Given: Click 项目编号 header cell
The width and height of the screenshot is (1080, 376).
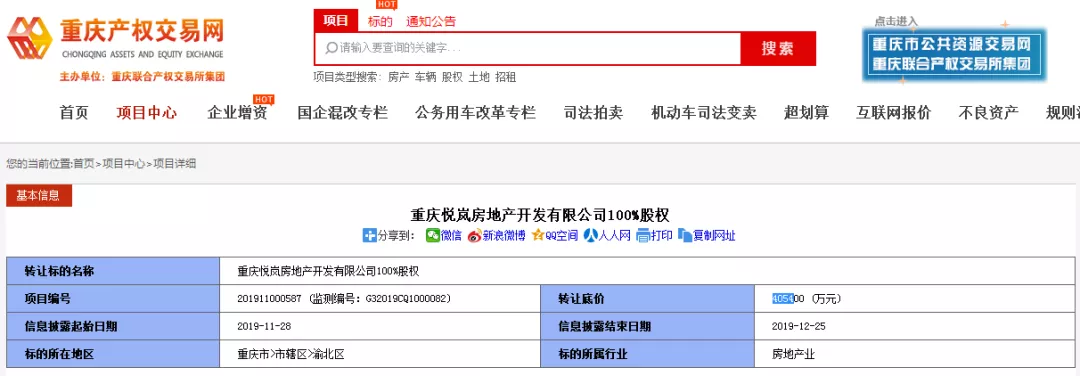Looking at the screenshot, I should pos(113,299).
